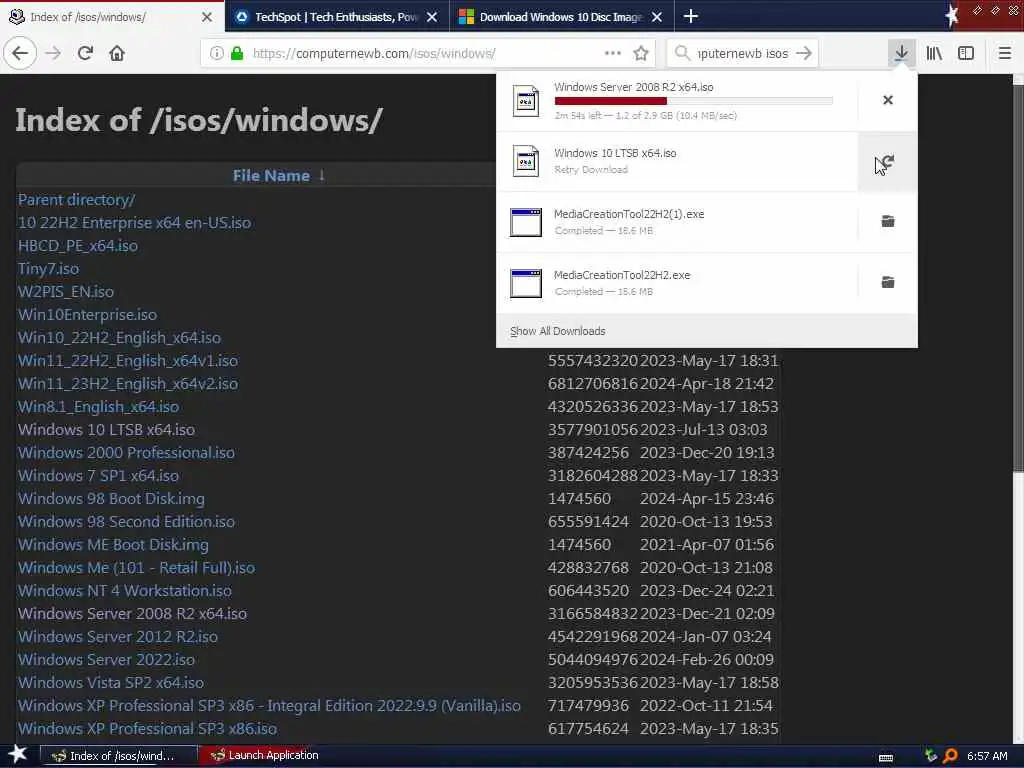Close the TechSpot tab

(x=432, y=17)
